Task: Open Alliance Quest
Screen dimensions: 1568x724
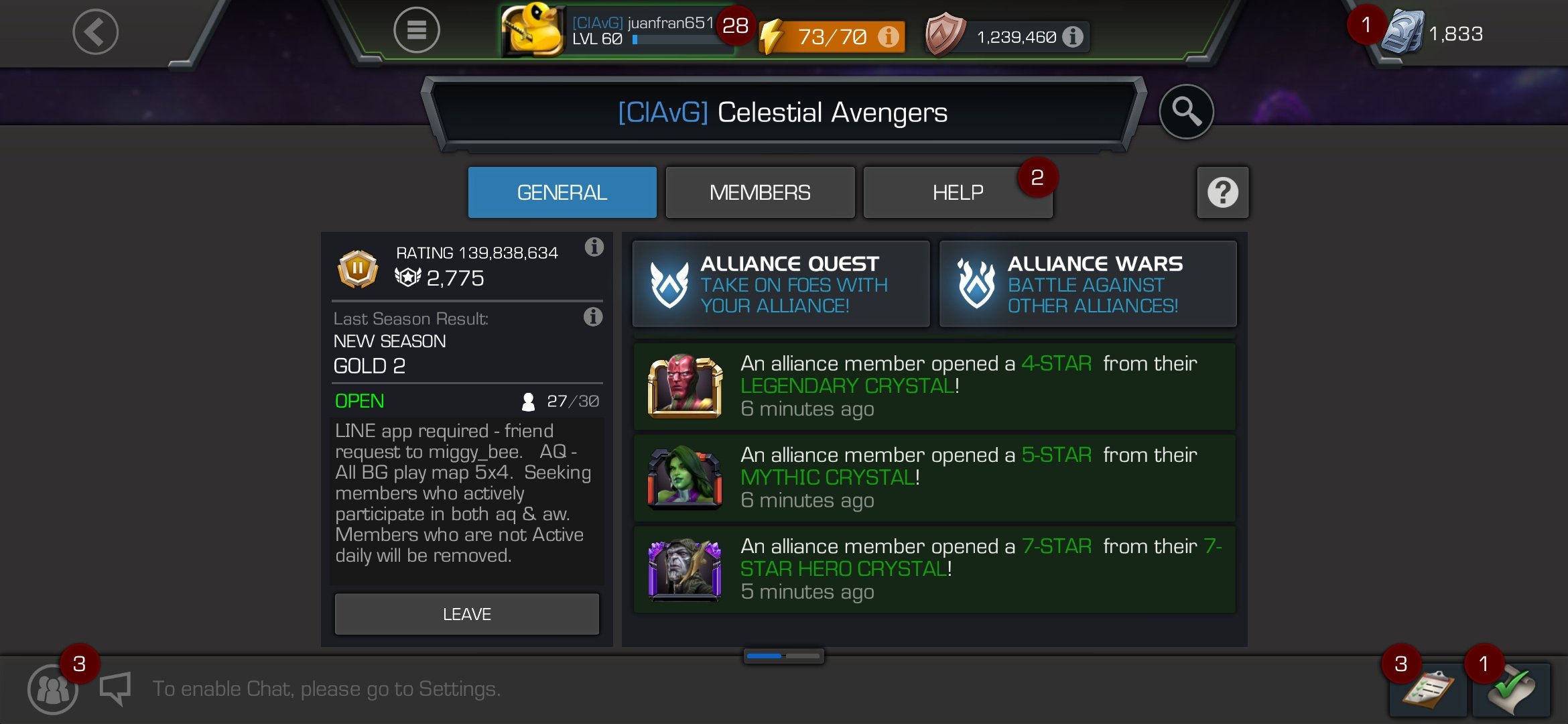Action: [781, 284]
